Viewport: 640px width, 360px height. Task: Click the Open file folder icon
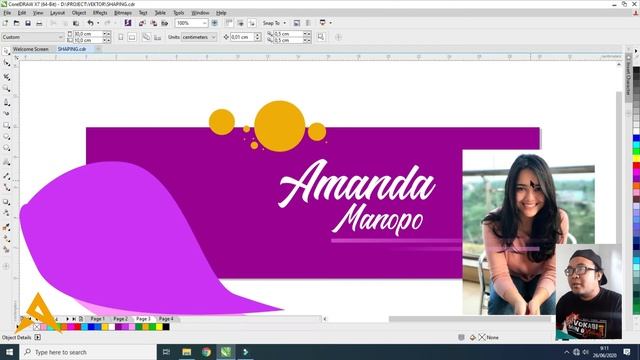pyautogui.click(x=16, y=23)
